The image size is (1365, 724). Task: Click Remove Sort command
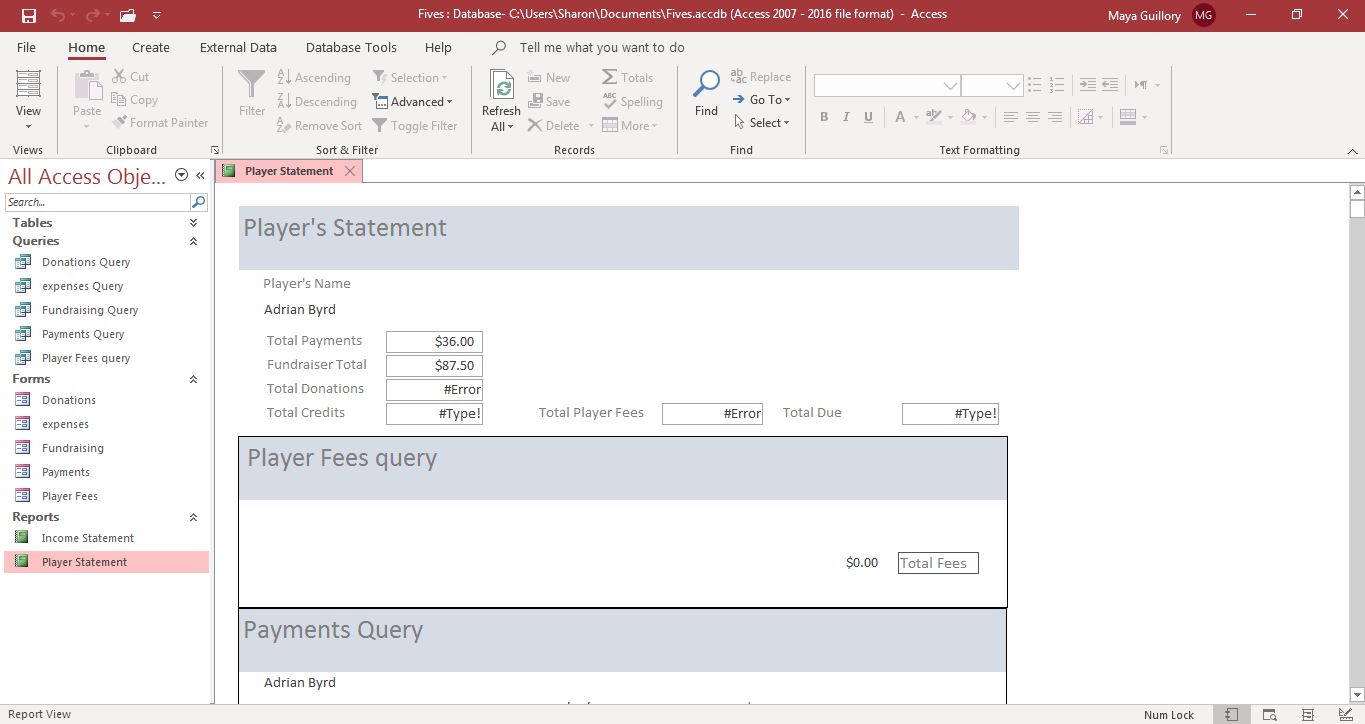coord(319,125)
